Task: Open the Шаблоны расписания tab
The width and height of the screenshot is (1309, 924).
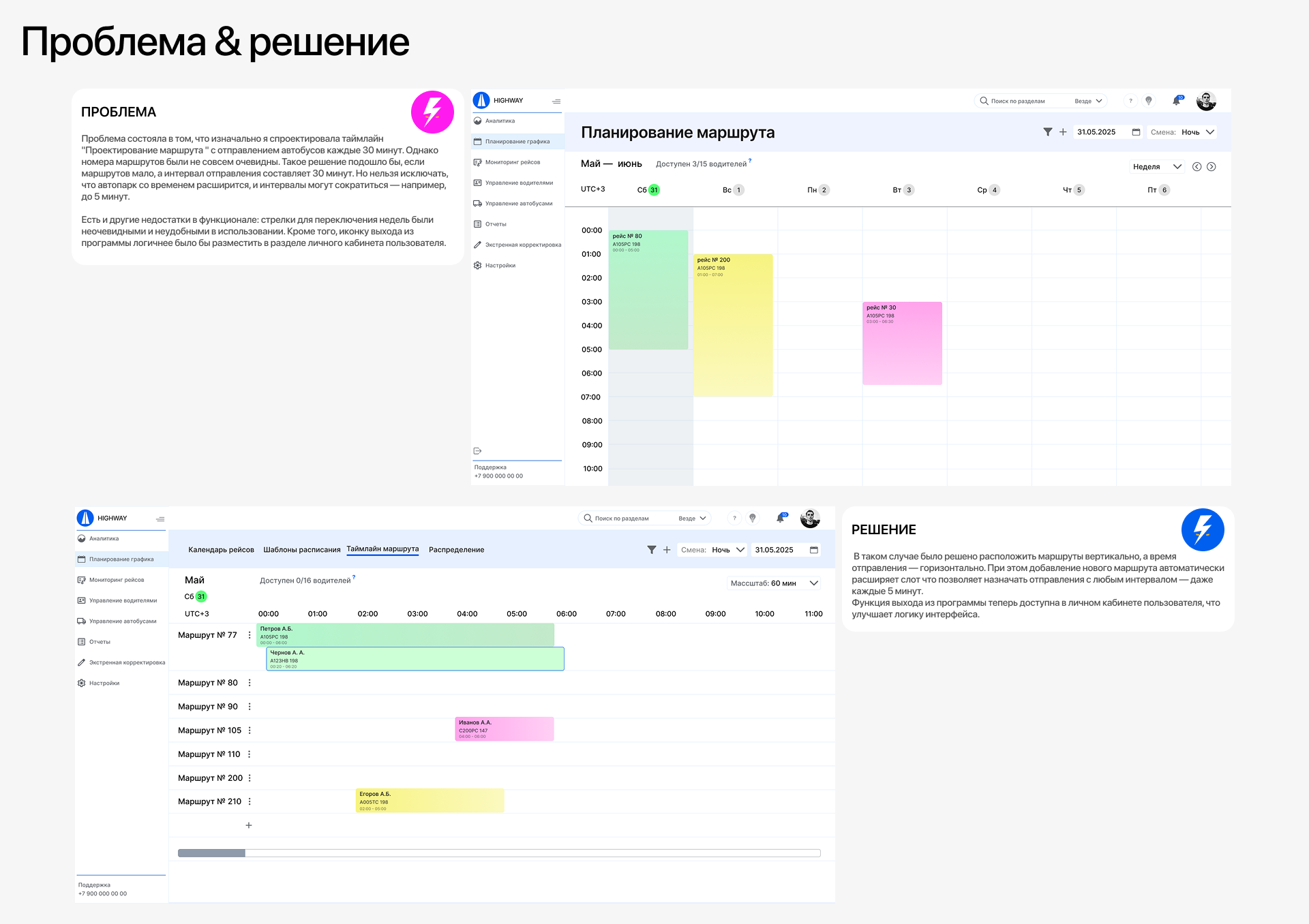Action: [301, 549]
